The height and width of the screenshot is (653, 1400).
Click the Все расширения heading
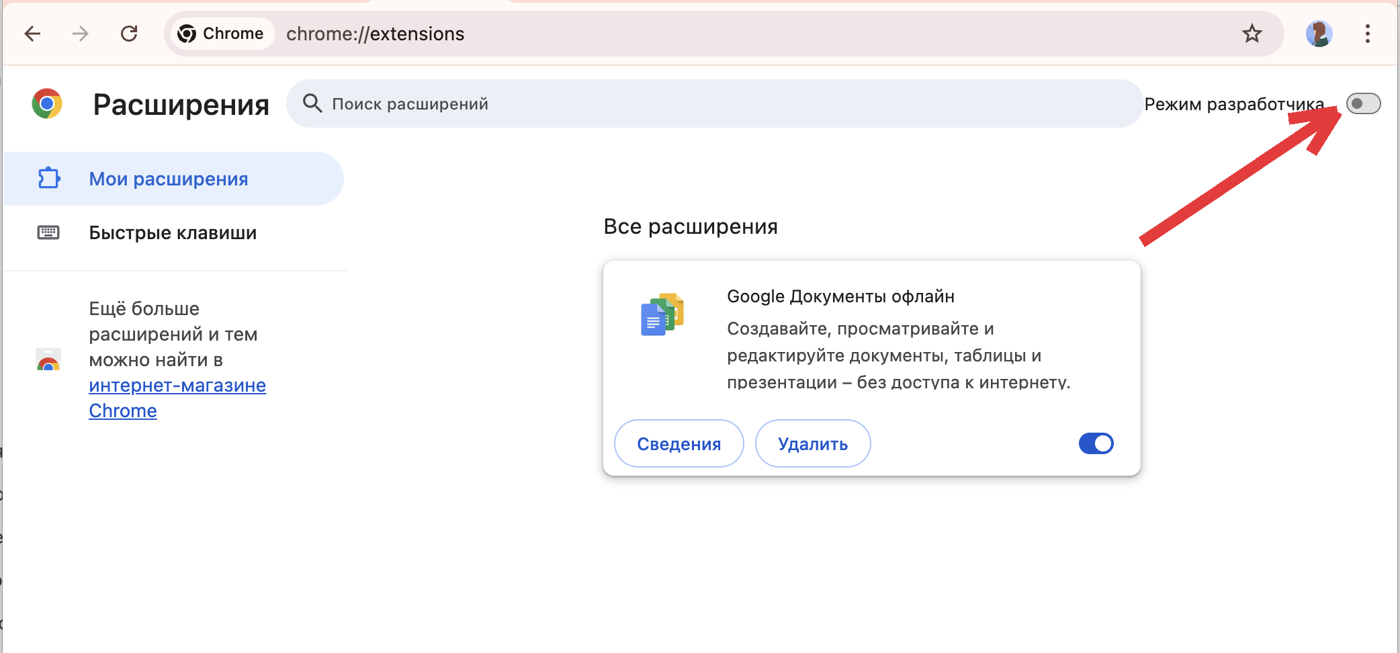pyautogui.click(x=691, y=227)
